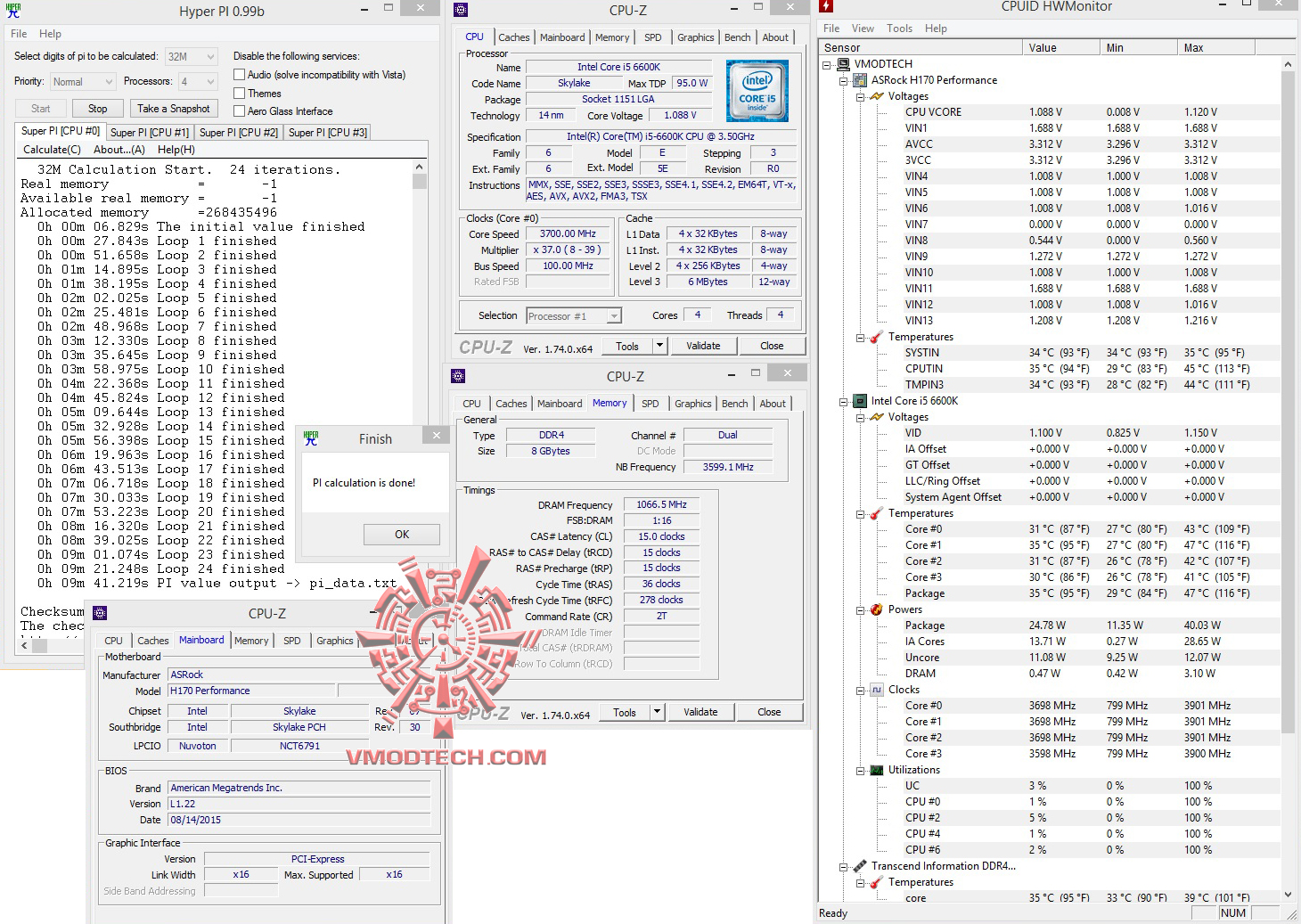Select the ASRock H170 Performance motherboard icon
Screen dimensions: 1301x924
(860, 80)
